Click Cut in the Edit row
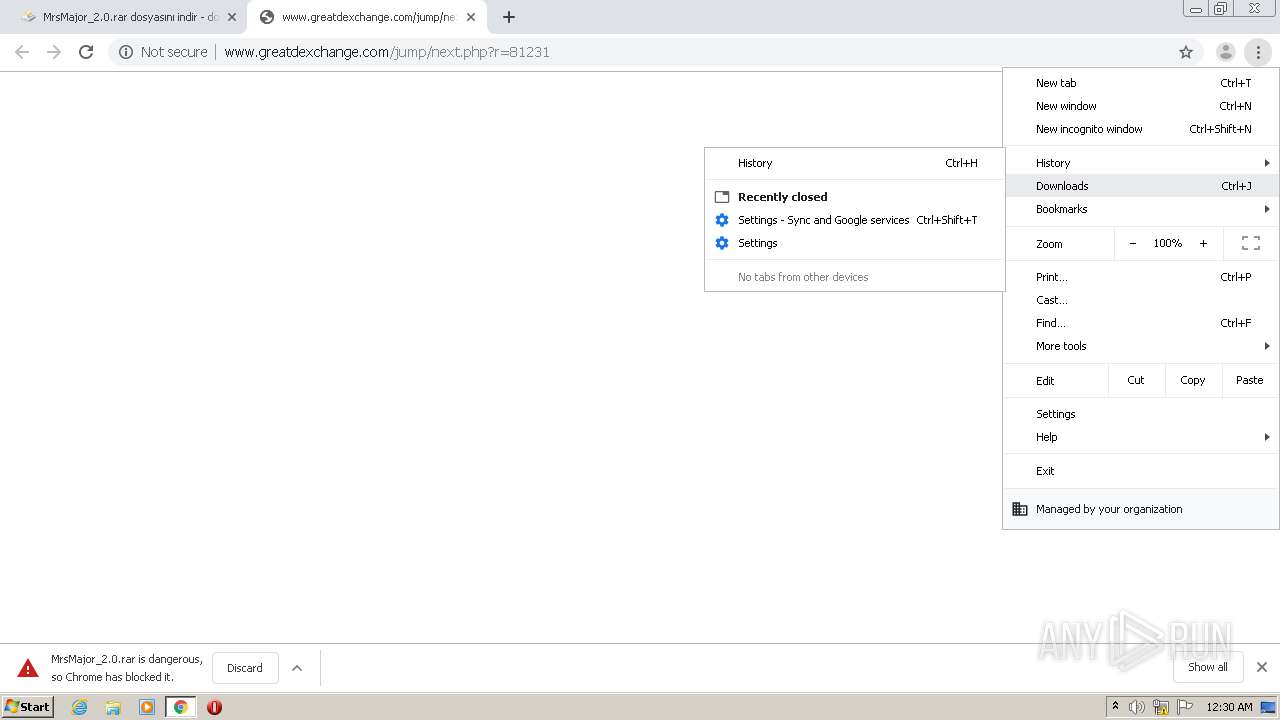Screen dimensions: 1280x720 [1136, 380]
